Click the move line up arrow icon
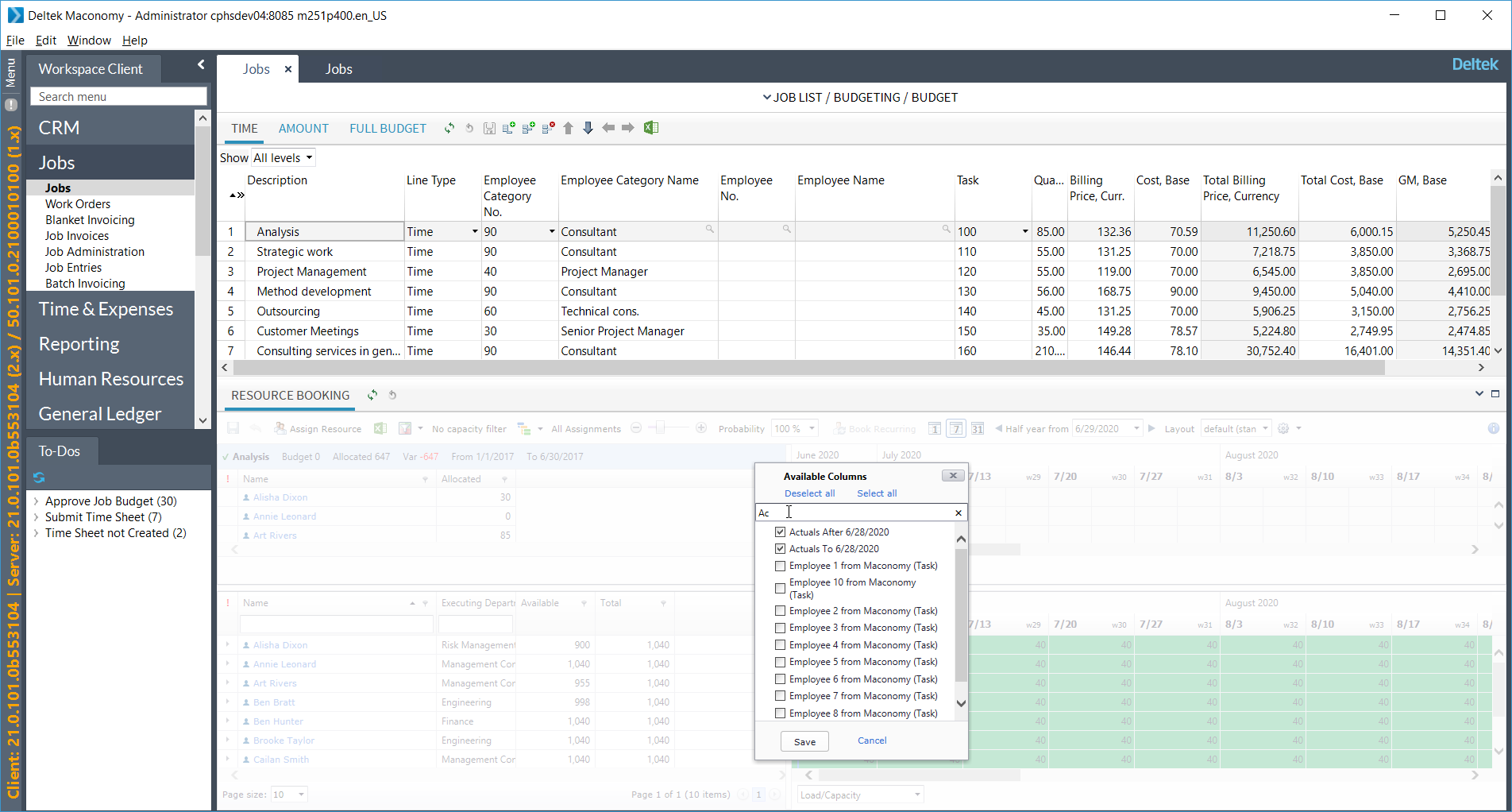1512x812 pixels. tap(568, 128)
